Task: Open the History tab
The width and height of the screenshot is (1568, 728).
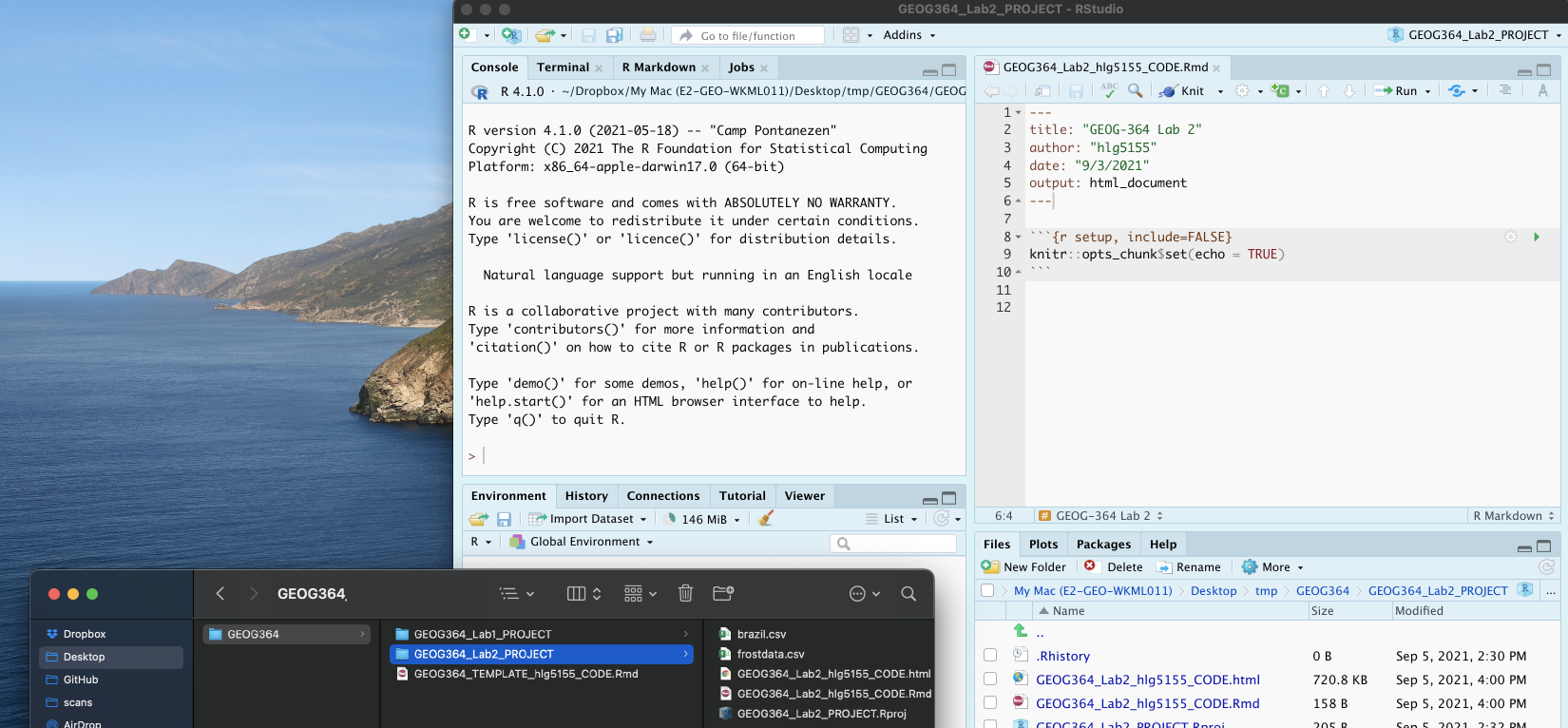Action: click(586, 496)
